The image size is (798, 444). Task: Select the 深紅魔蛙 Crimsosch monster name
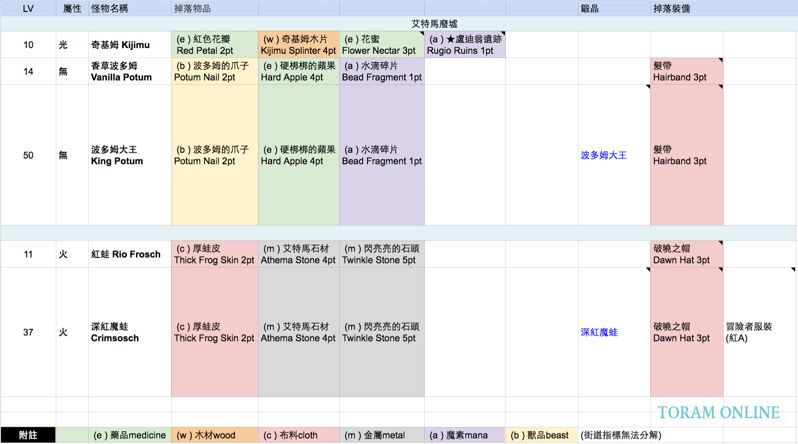pos(130,332)
